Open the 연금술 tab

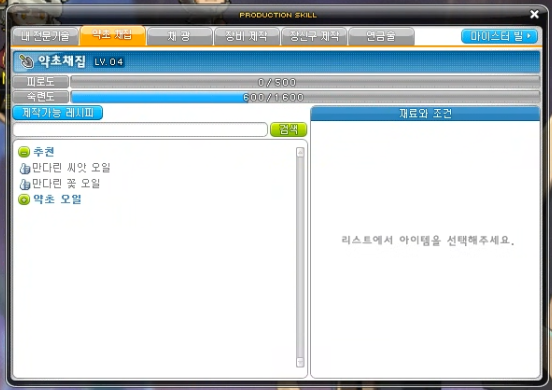pyautogui.click(x=381, y=36)
